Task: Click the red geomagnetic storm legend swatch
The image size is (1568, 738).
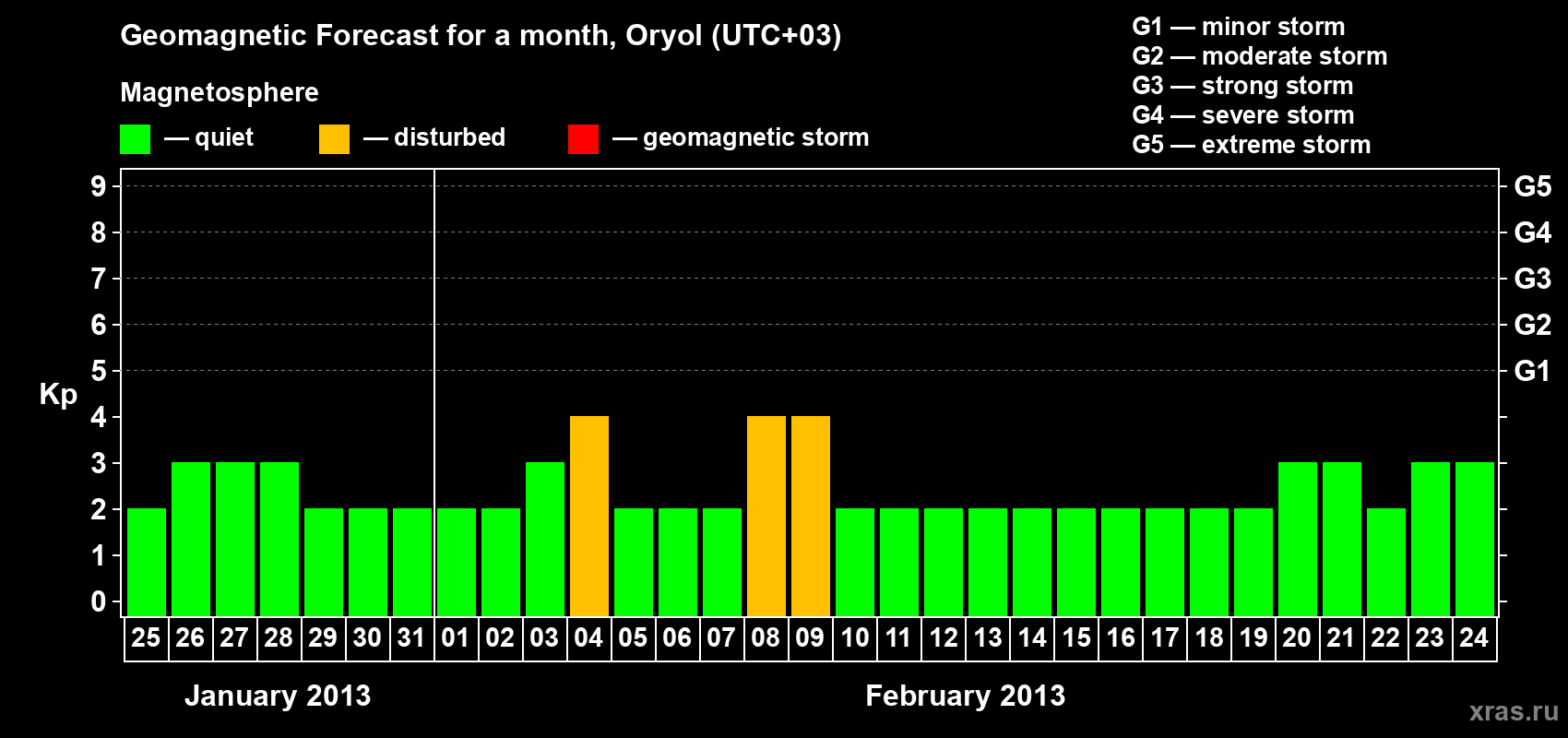Action: (583, 139)
